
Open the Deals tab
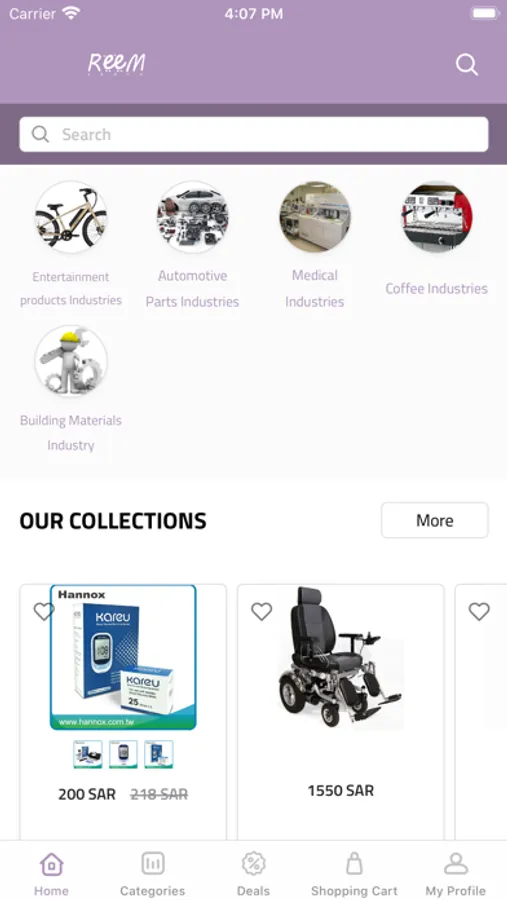coord(253,874)
